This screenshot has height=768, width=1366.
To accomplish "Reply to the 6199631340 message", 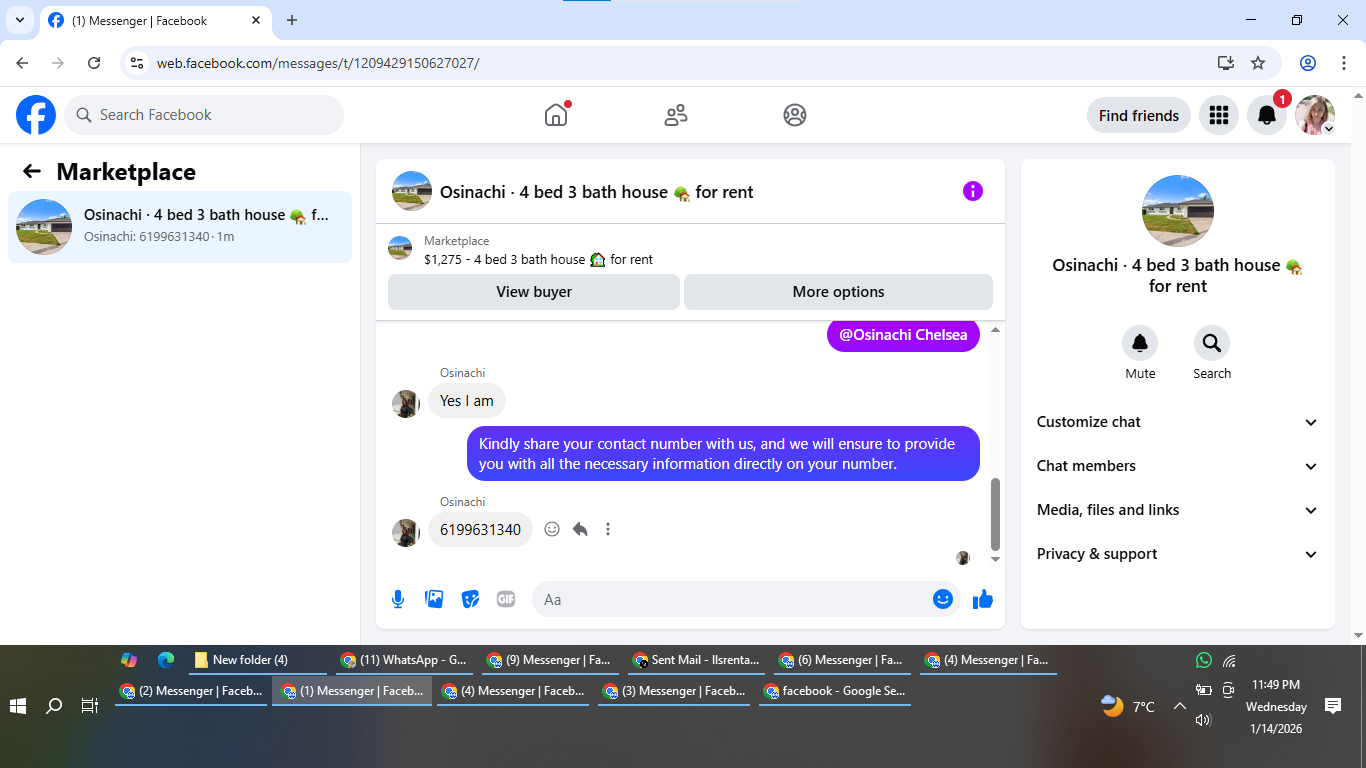I will tap(580, 529).
